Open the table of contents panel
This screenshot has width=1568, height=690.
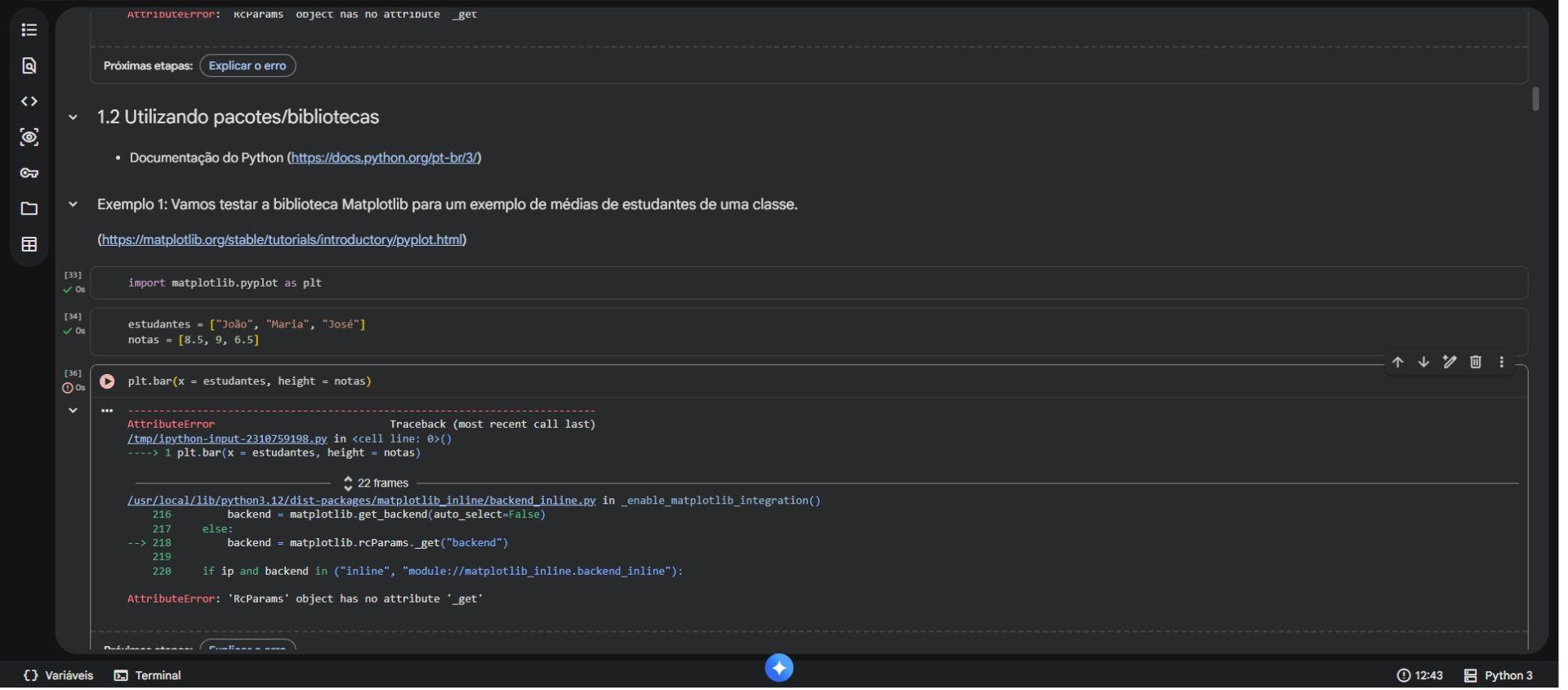pyautogui.click(x=29, y=30)
